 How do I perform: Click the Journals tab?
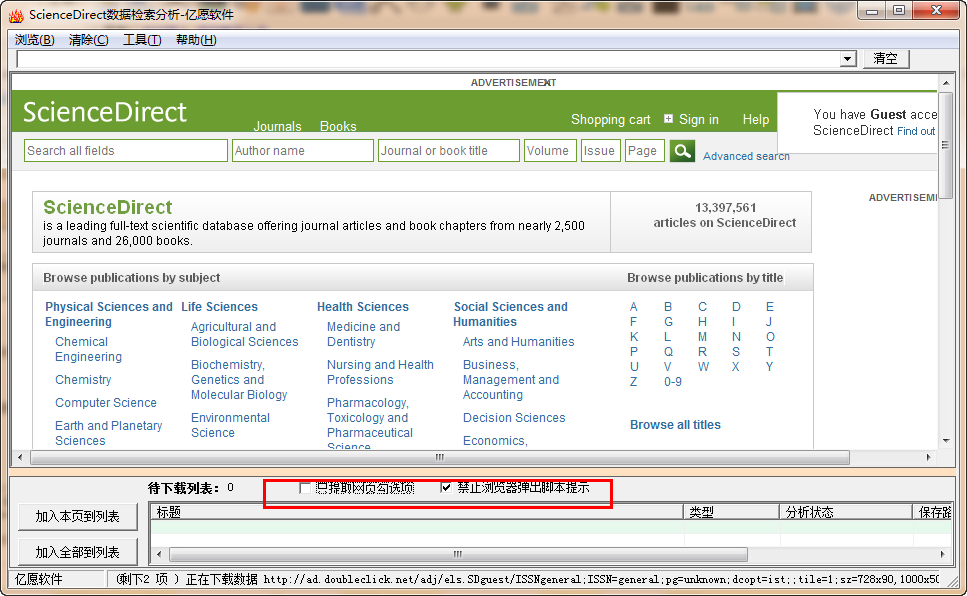[x=277, y=126]
